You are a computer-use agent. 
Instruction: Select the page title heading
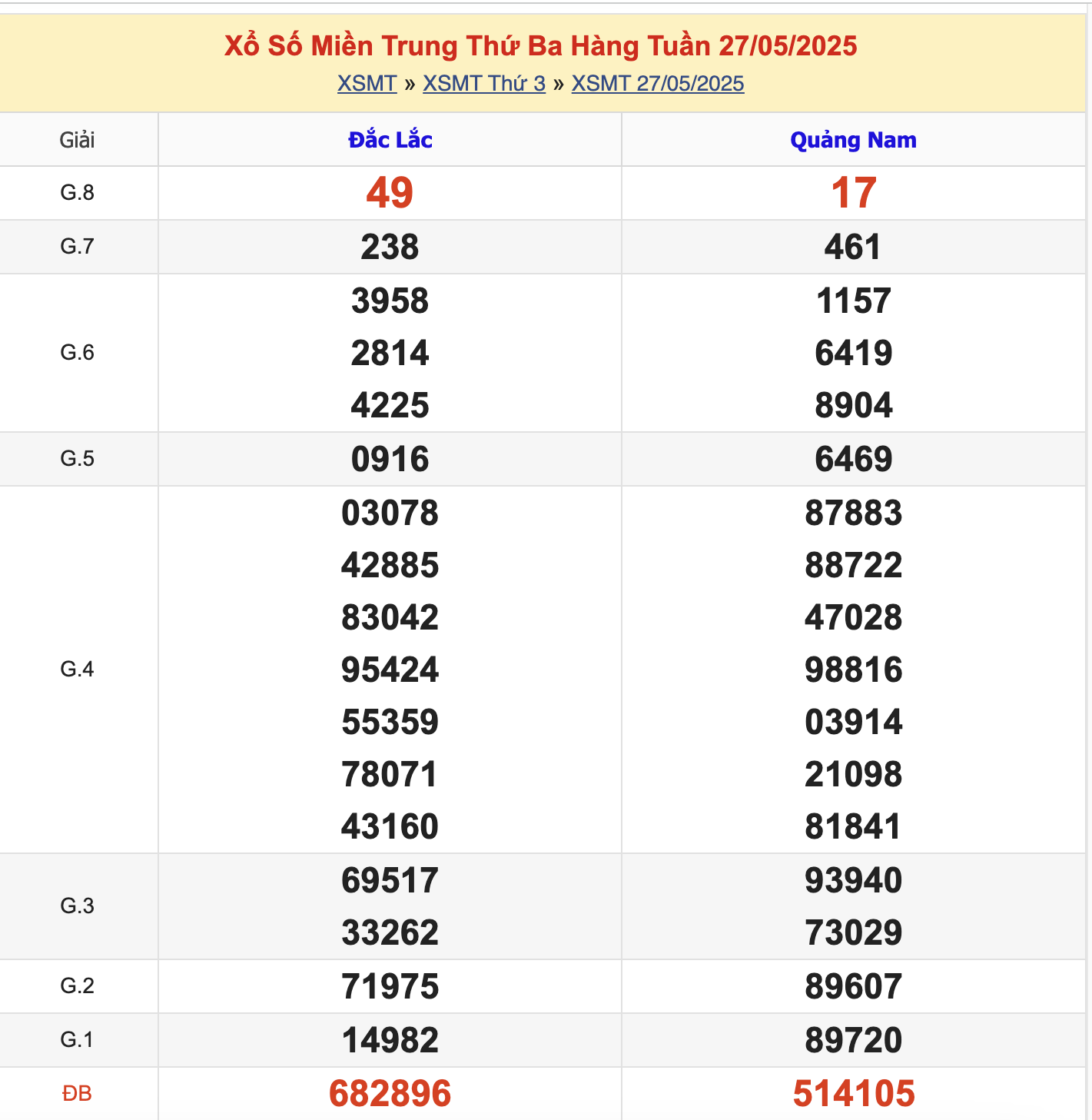click(541, 45)
